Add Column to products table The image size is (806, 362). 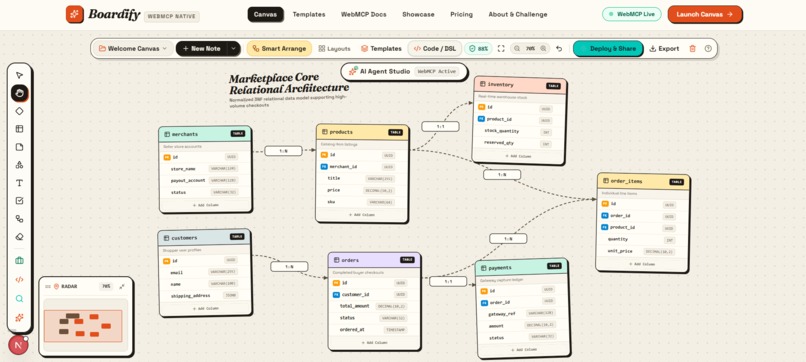coord(362,214)
